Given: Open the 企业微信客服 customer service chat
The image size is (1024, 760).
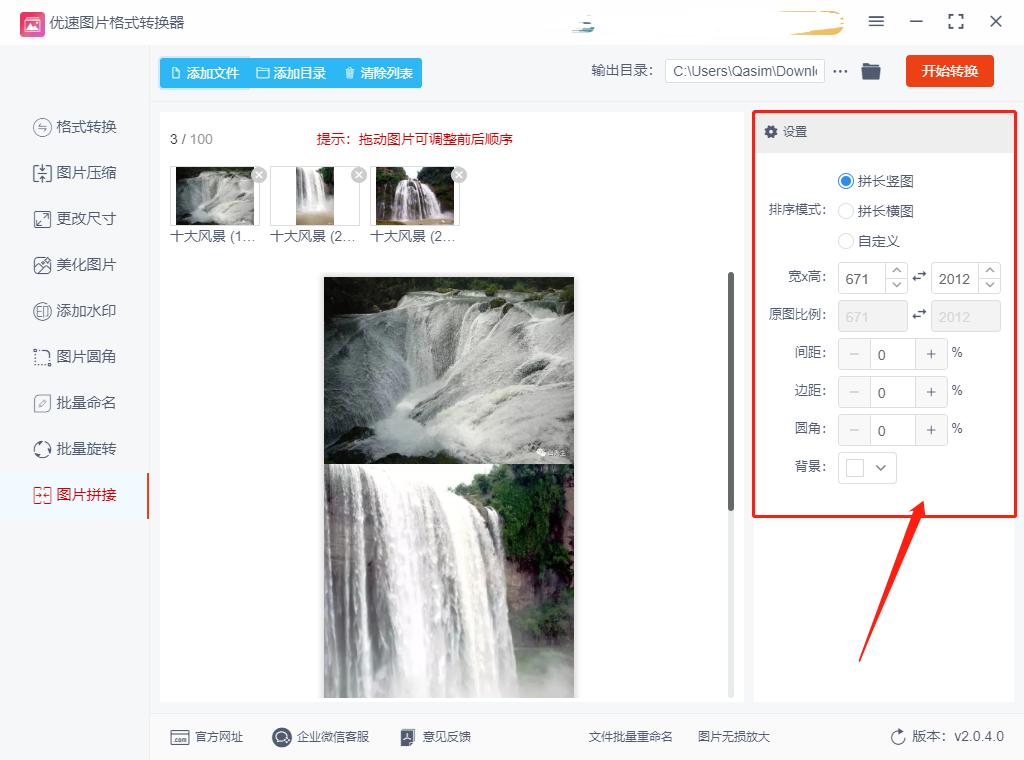Looking at the screenshot, I should click(321, 737).
